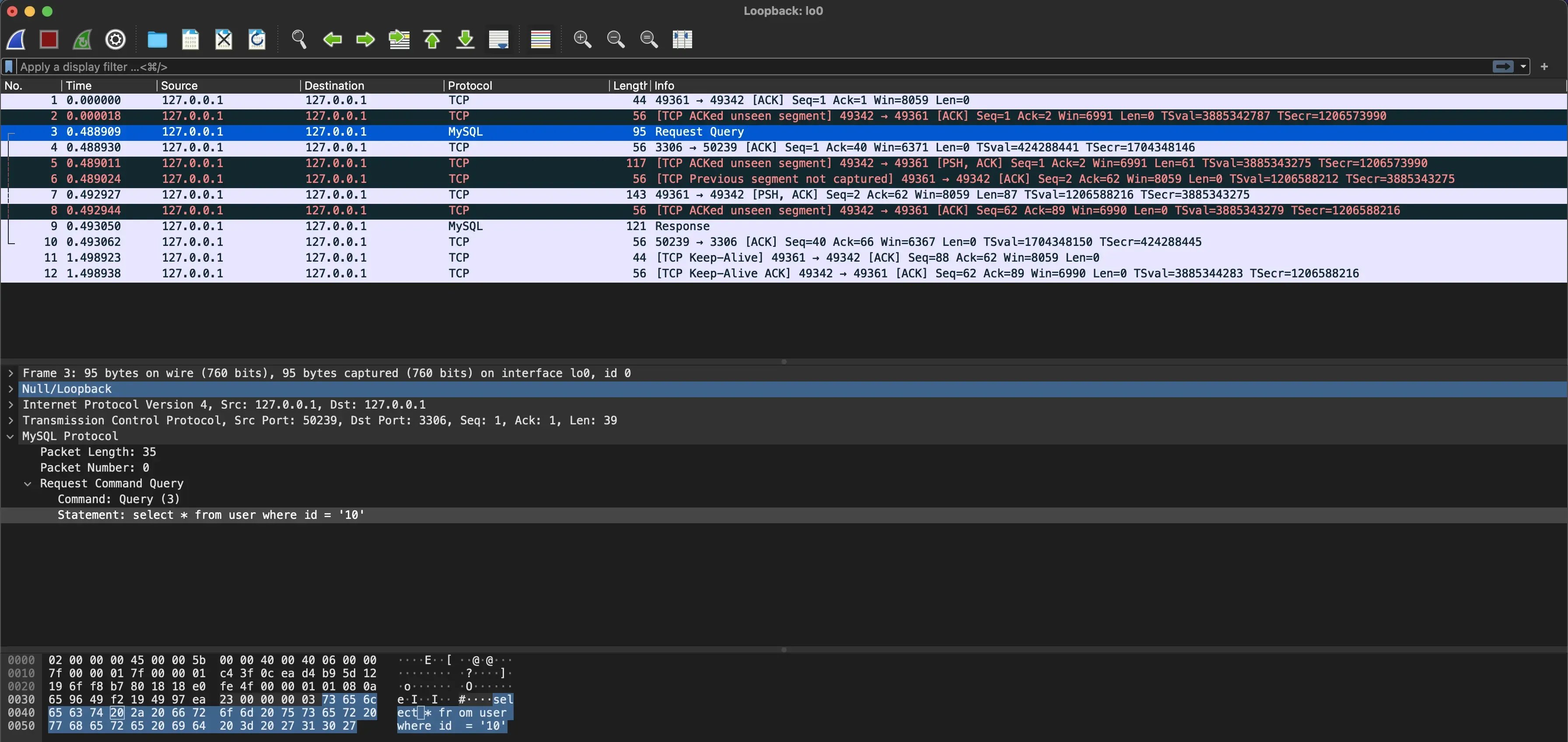
Task: Restart current capture with green fin icon
Action: coord(82,39)
